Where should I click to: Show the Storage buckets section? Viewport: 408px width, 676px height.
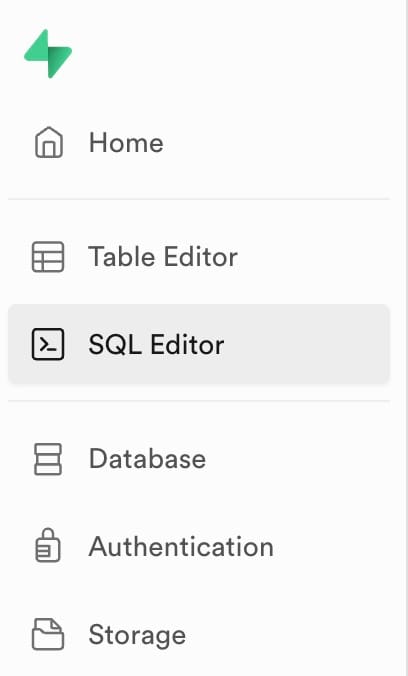click(x=199, y=635)
